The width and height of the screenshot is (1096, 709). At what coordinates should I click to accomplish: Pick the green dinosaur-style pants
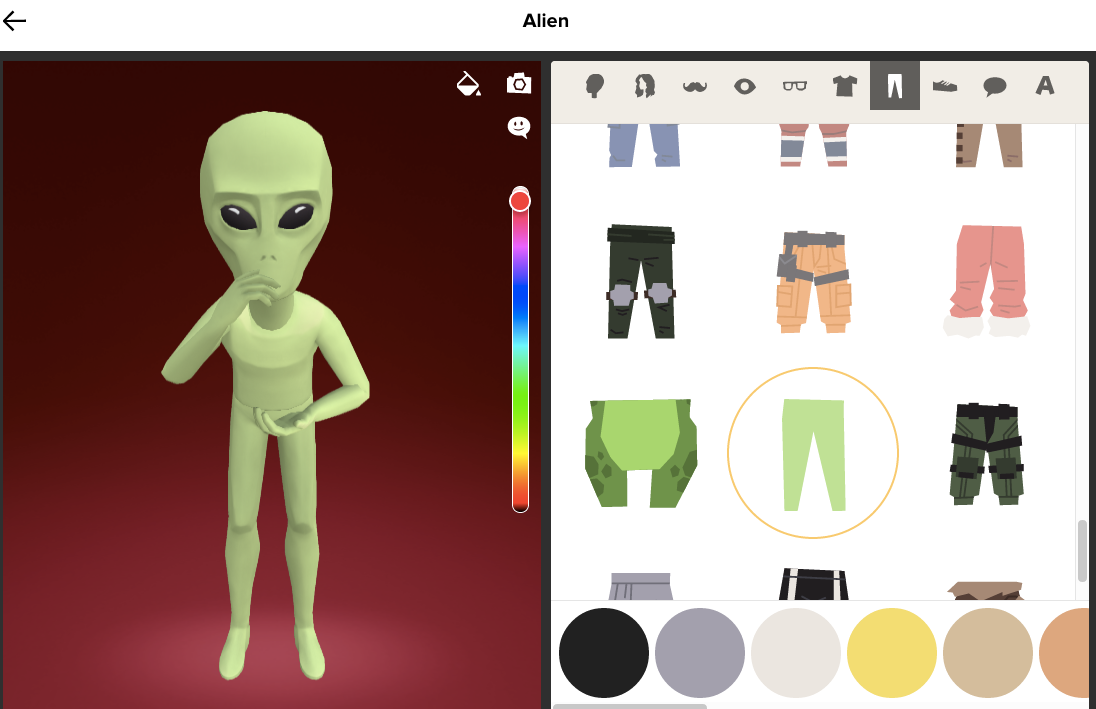641,453
